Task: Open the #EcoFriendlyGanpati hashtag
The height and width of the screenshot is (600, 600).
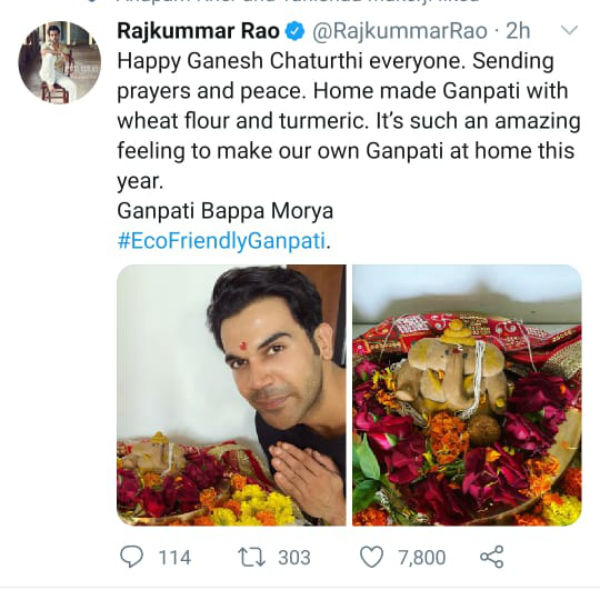Action: tap(221, 241)
